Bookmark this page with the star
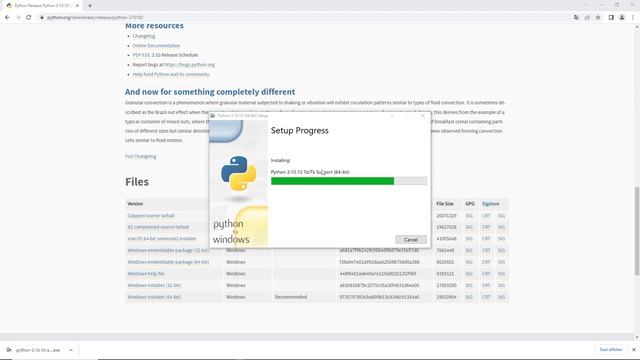Image resolution: width=640 pixels, height=360 pixels. [x=598, y=18]
